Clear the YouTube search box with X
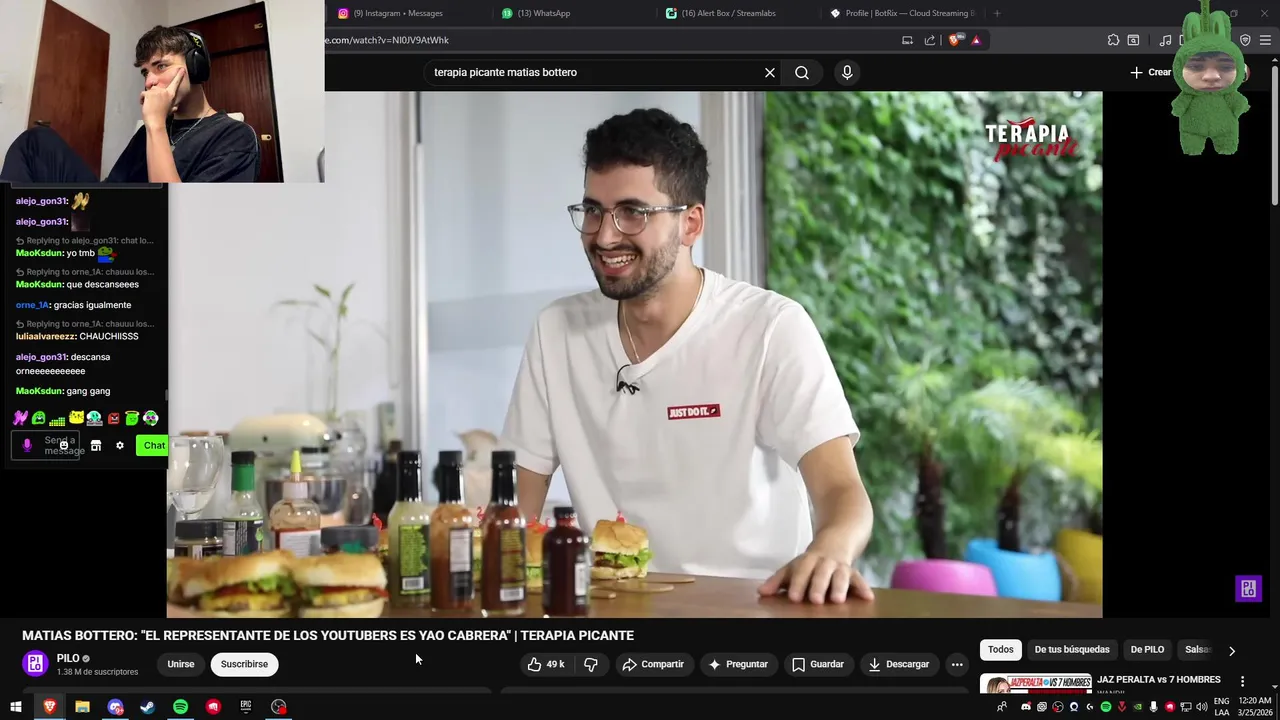The width and height of the screenshot is (1280, 720). click(770, 72)
